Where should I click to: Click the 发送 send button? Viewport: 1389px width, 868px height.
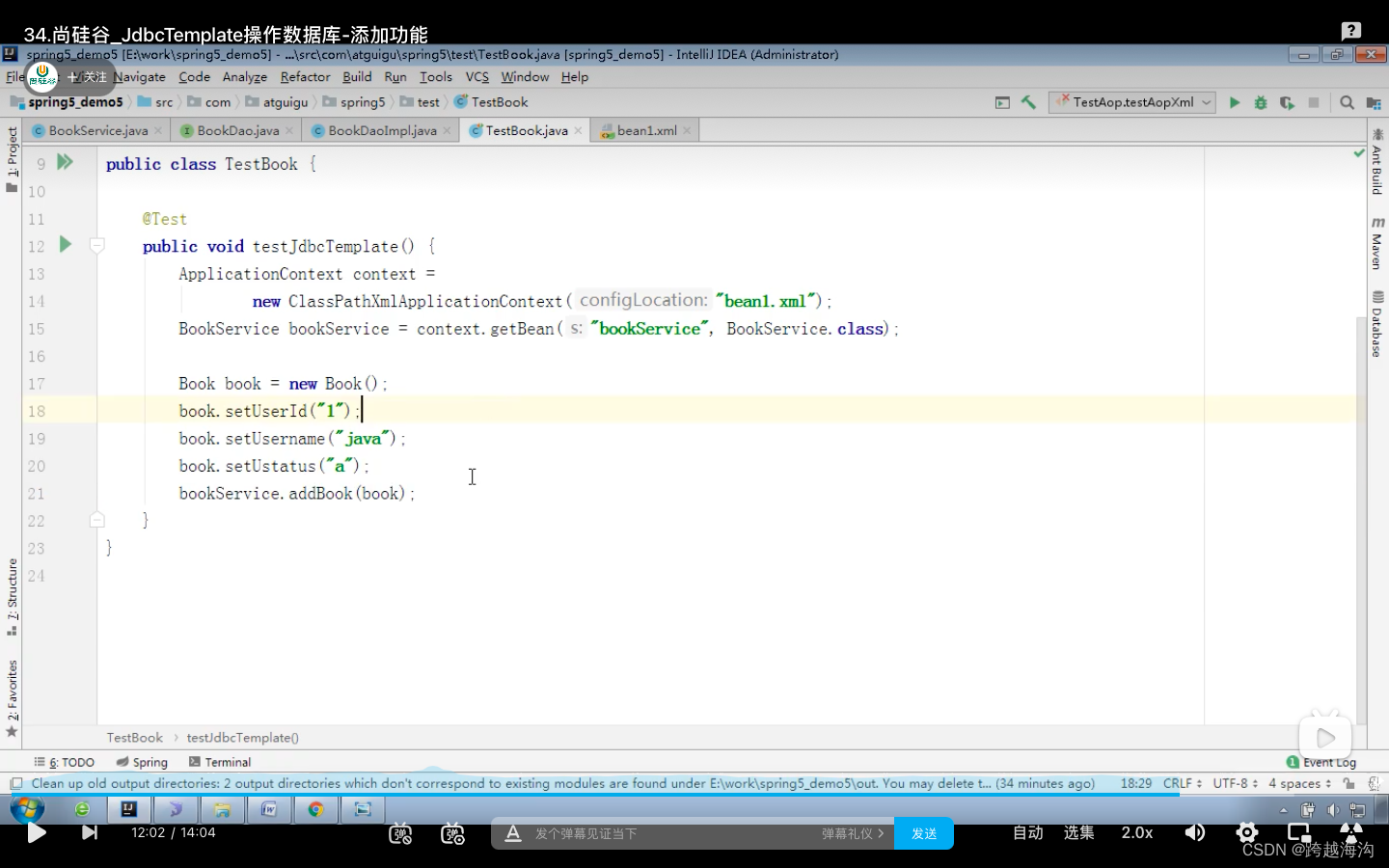(924, 833)
